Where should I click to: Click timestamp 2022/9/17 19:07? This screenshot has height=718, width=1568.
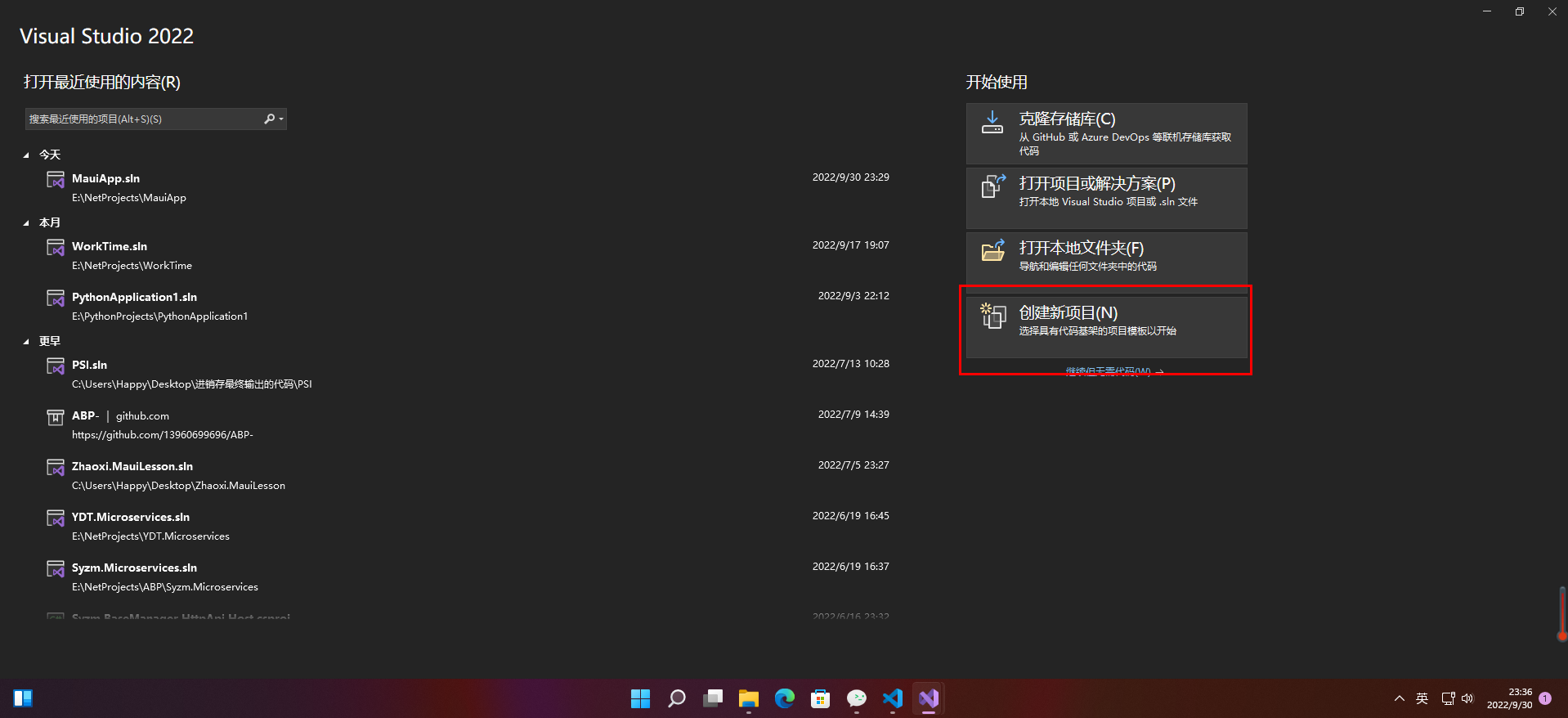pos(851,245)
